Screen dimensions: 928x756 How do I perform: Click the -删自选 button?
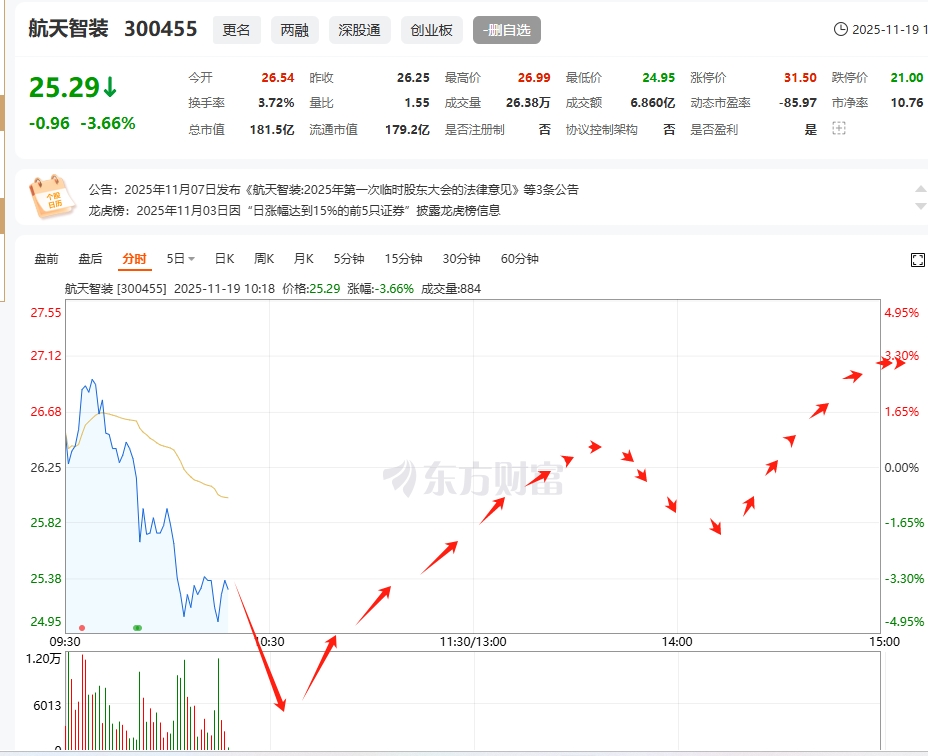[x=507, y=30]
